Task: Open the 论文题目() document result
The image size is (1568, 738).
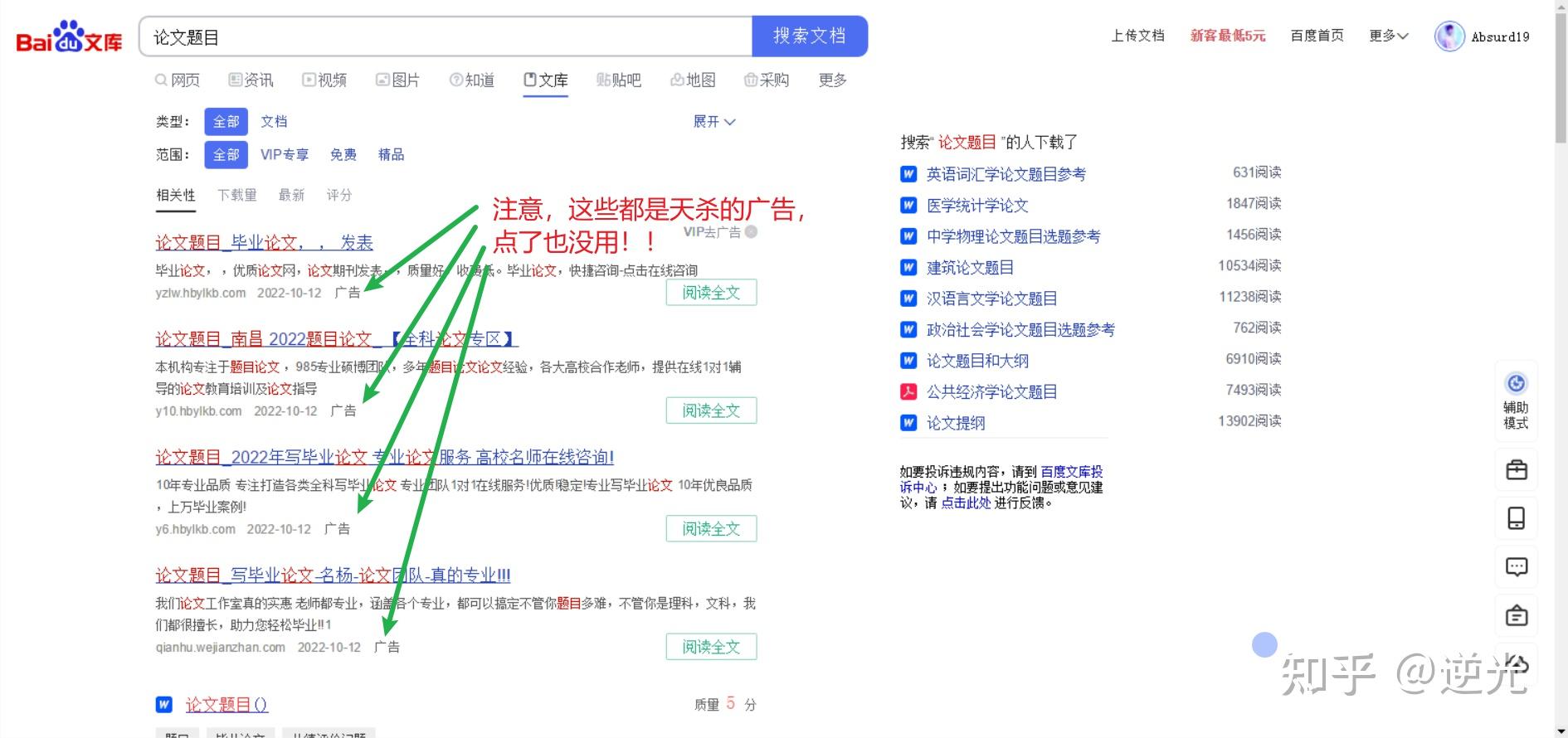Action: click(x=226, y=704)
